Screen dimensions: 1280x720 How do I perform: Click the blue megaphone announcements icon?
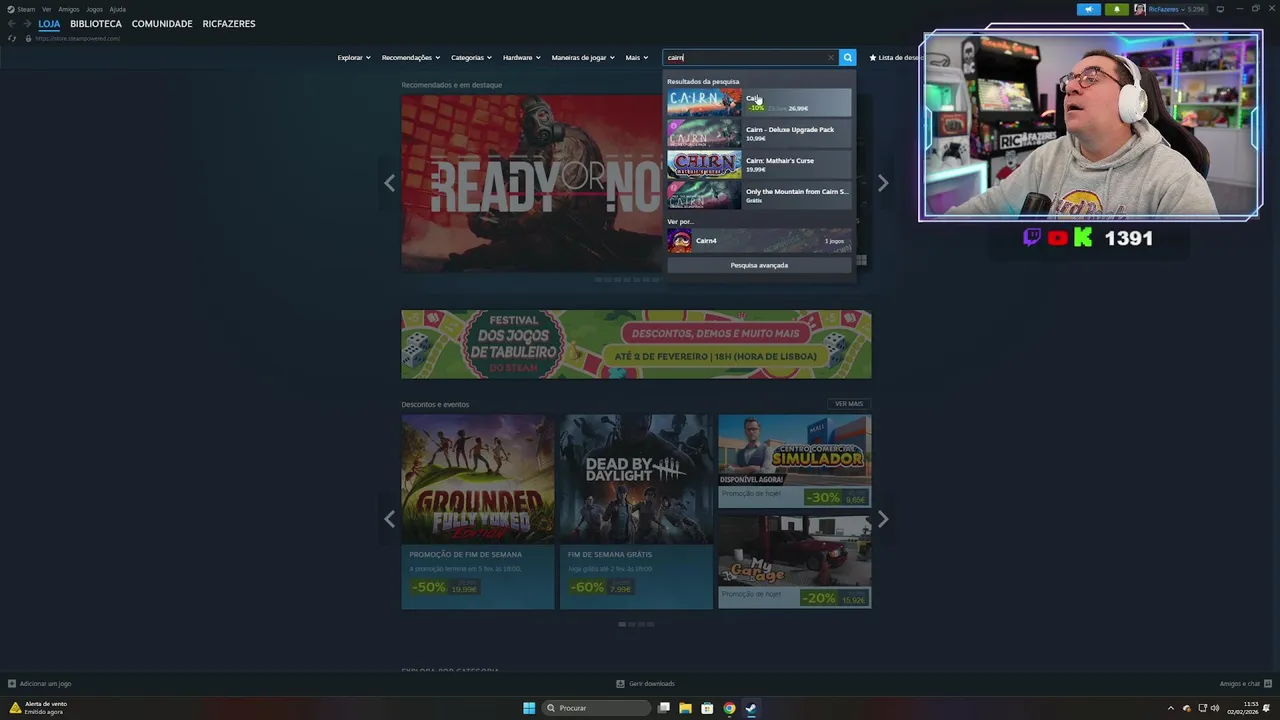pos(1088,9)
